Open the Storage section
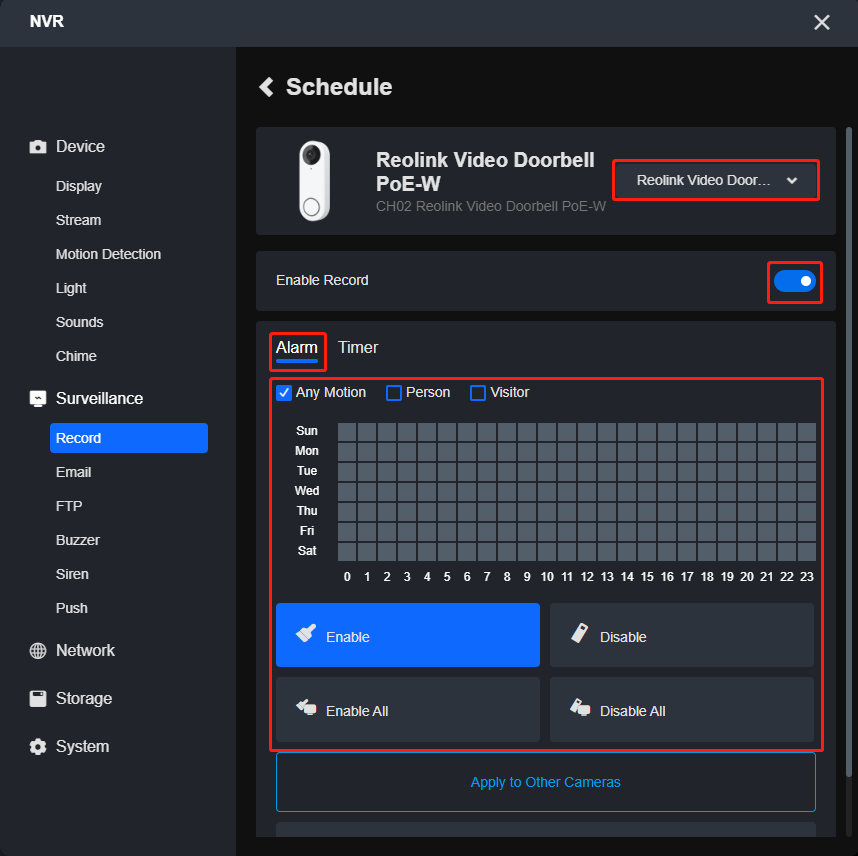The image size is (858, 856). pos(84,699)
